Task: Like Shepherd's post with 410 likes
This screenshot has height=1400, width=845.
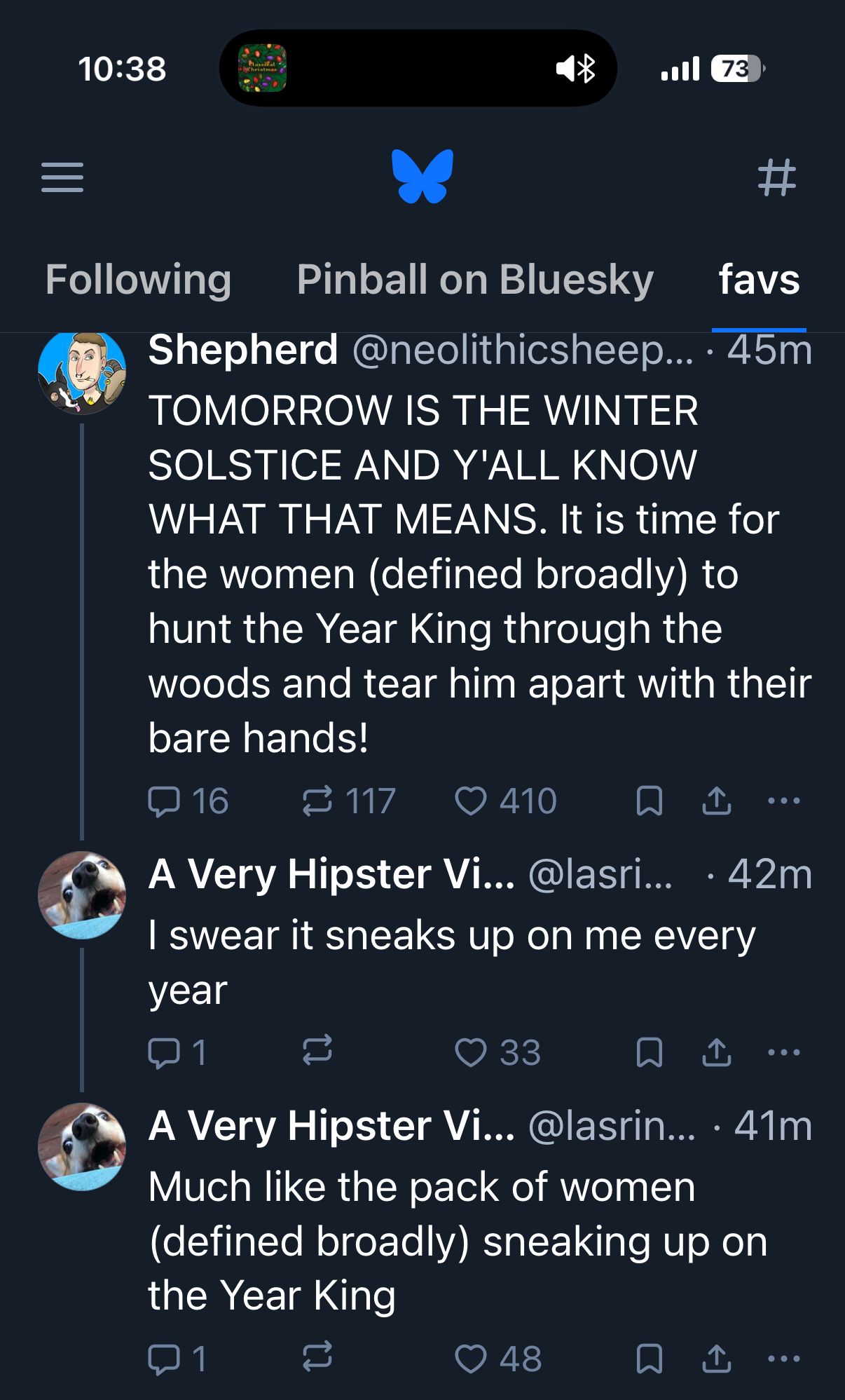Action: click(471, 801)
